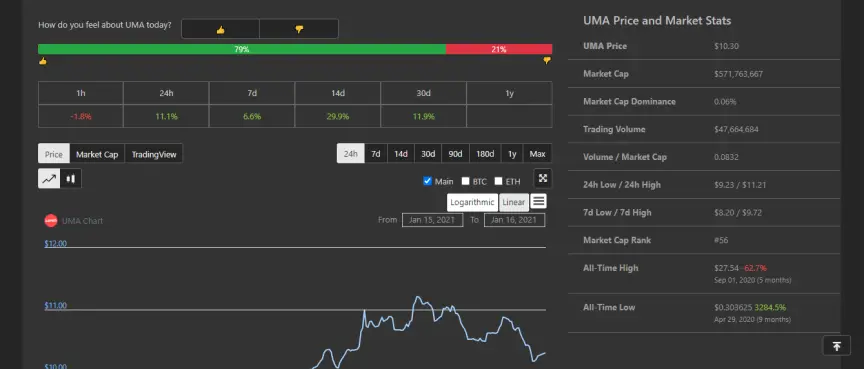Click the All-Time Low value $0.303625

[x=733, y=307]
